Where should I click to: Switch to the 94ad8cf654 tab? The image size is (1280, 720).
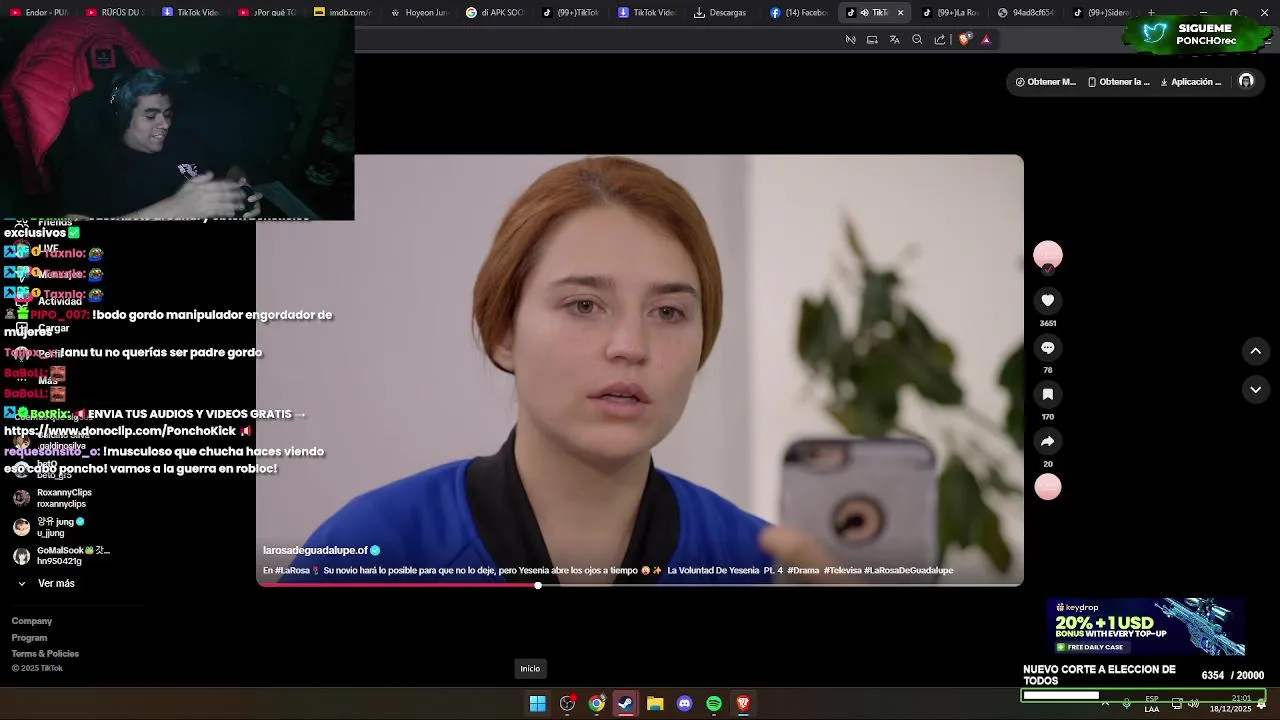click(1027, 13)
